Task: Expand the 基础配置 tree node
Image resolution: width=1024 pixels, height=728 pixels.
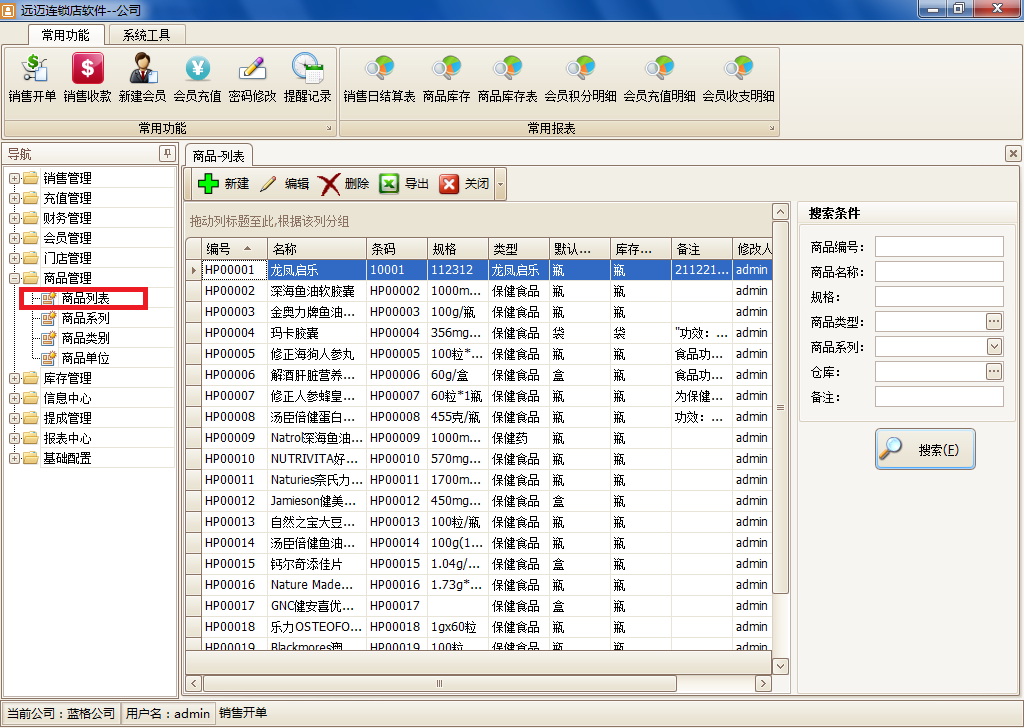Action: (14, 458)
